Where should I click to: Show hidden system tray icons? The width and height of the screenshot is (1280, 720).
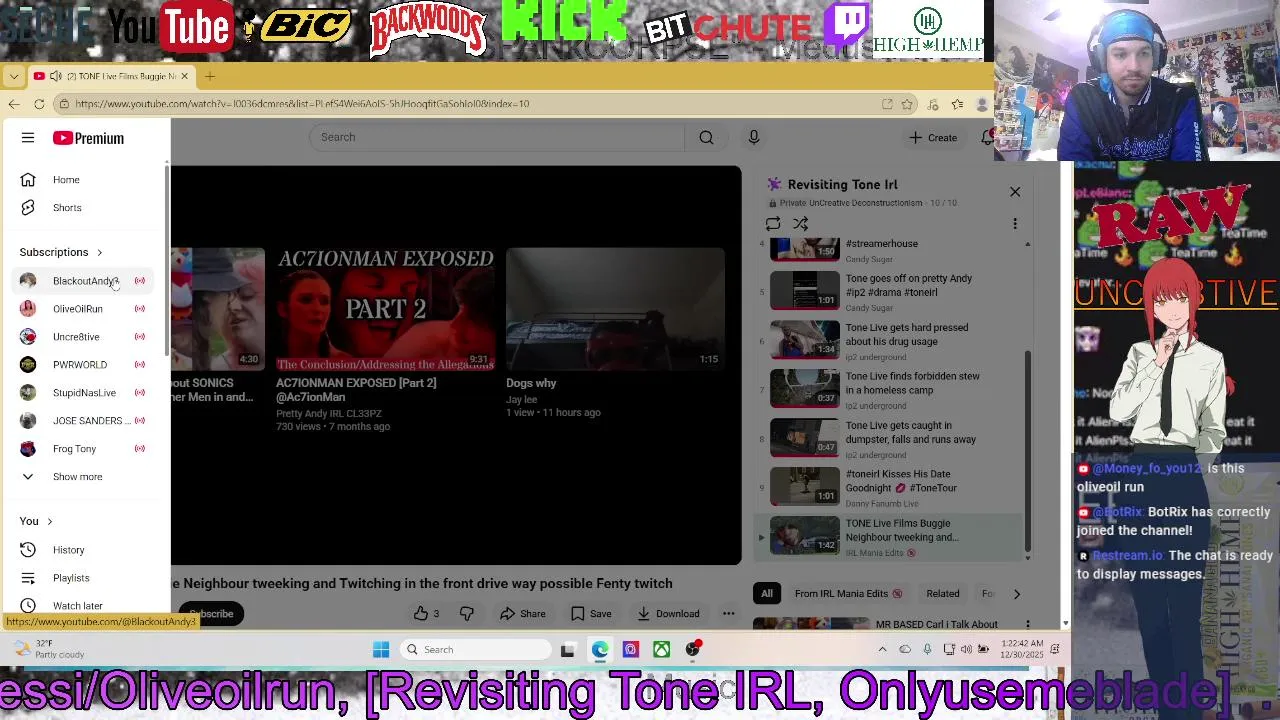(882, 650)
